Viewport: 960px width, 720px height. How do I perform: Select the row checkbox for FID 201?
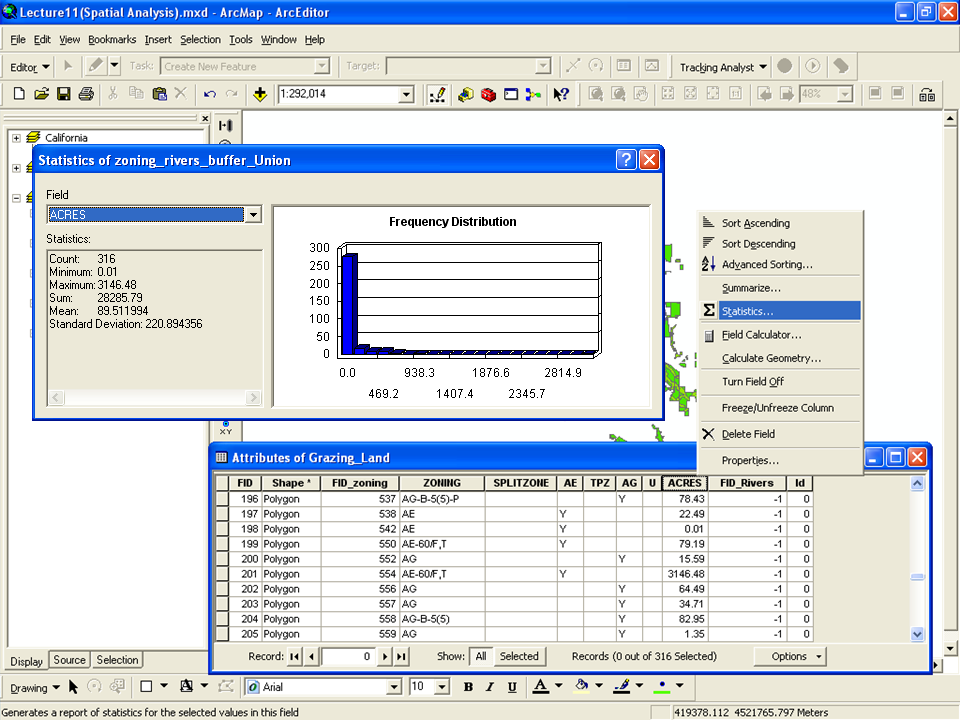pyautogui.click(x=222, y=574)
